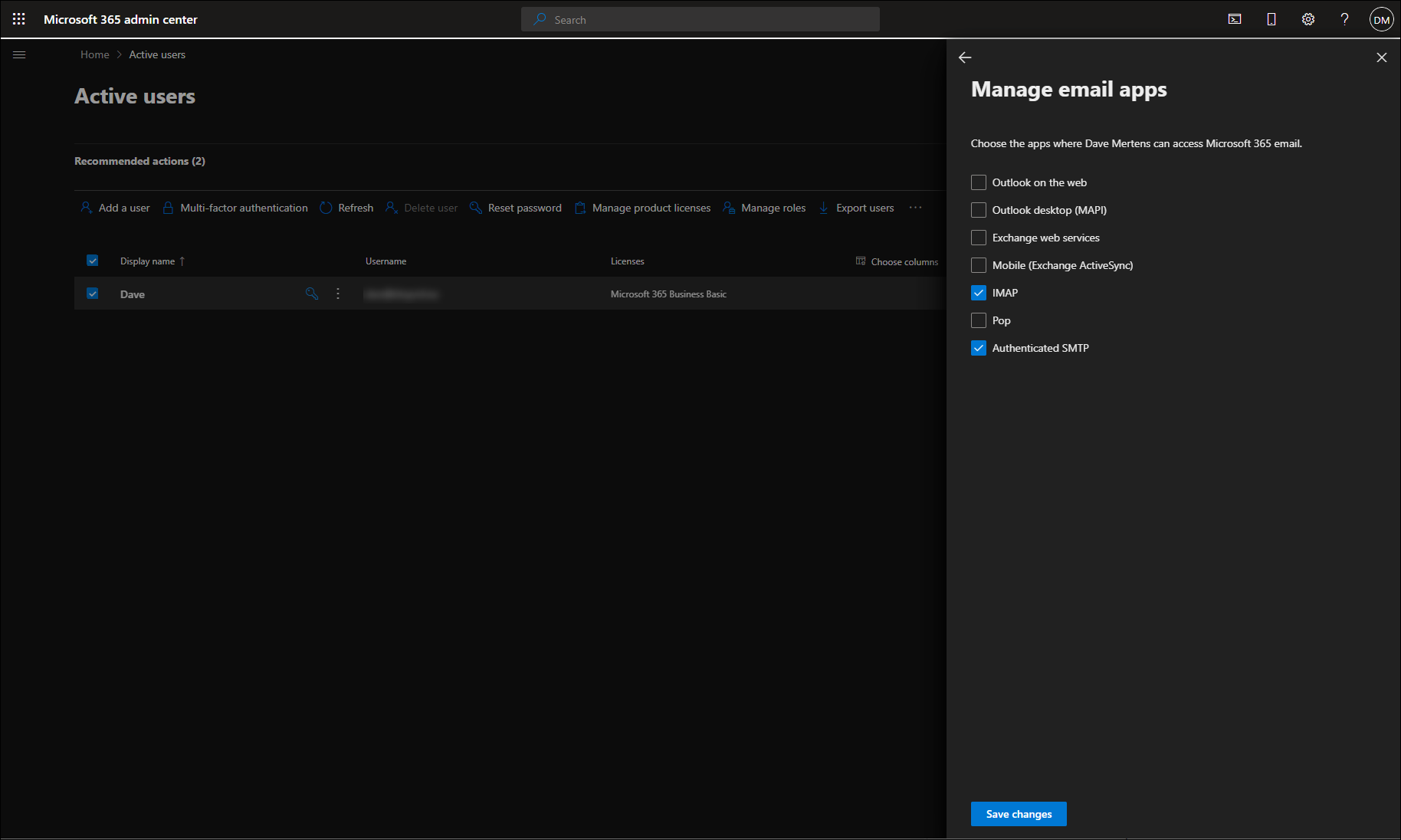Enable Exchange web services checkbox
Viewport: 1401px width, 840px height.
coord(979,238)
